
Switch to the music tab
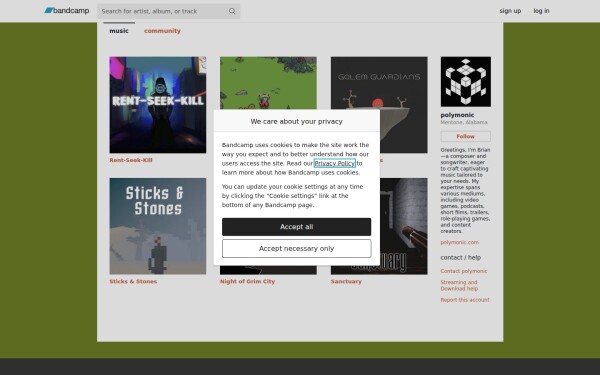point(119,31)
